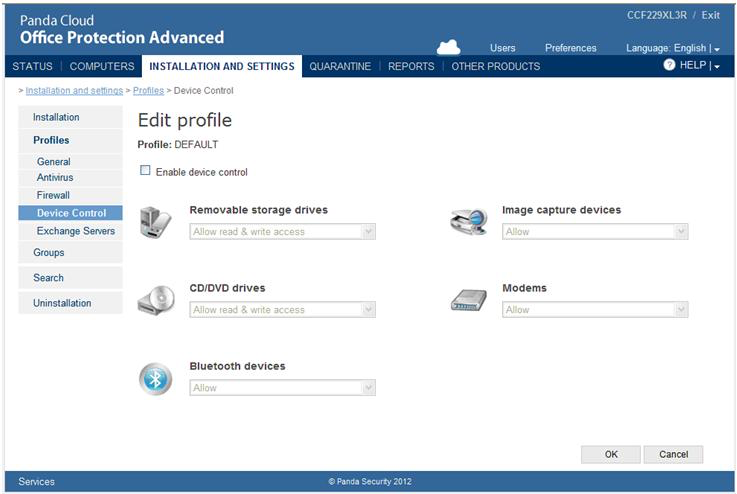
Task: Open the QUARANTINE tab
Action: [340, 66]
